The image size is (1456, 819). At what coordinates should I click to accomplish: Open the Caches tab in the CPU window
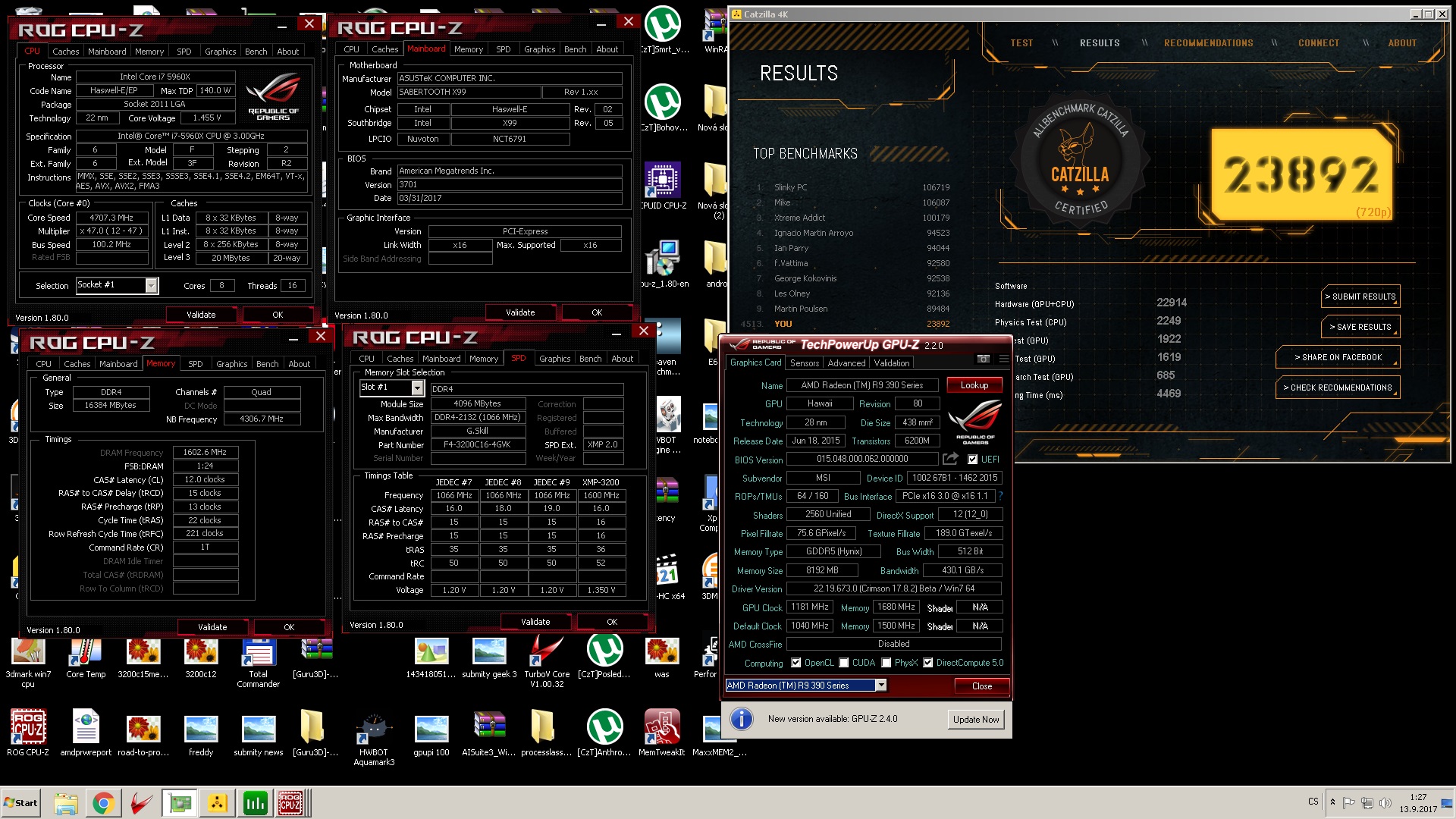pos(66,52)
